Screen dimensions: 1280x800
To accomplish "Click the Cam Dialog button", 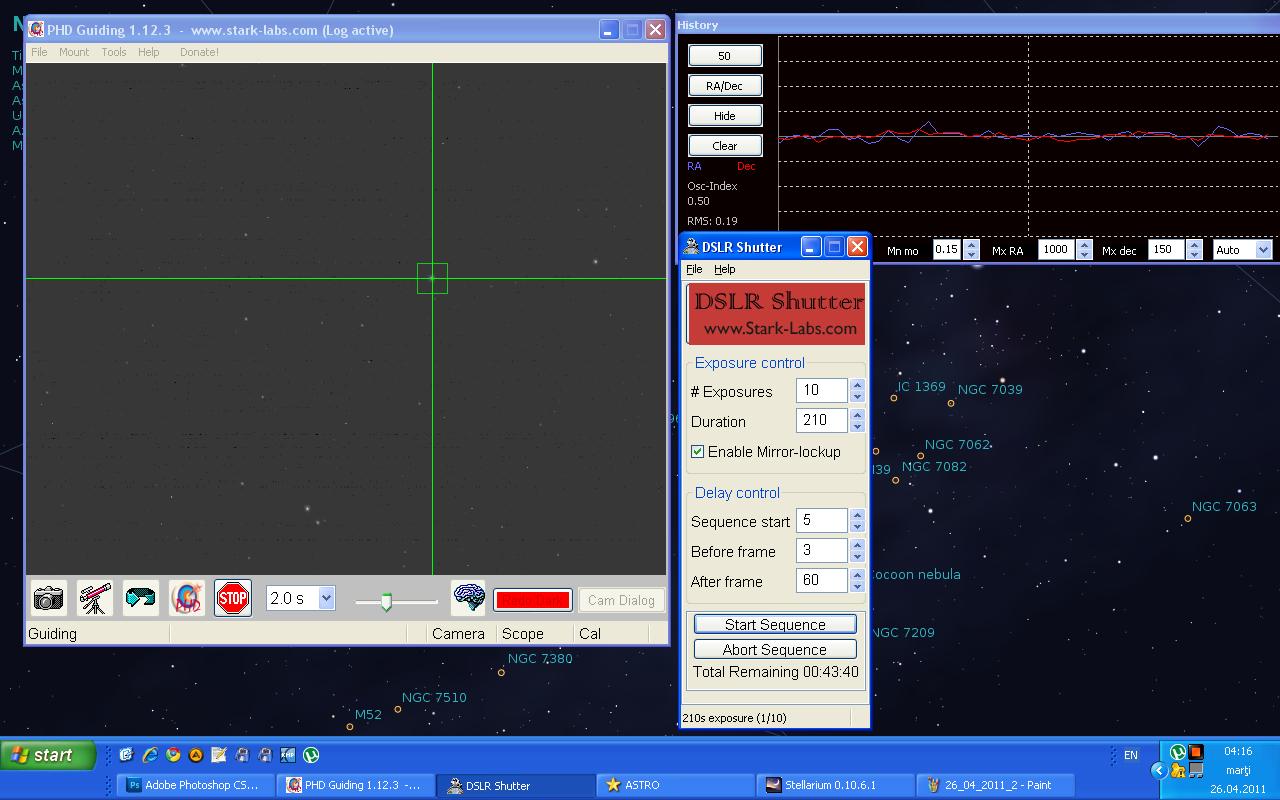I will [x=621, y=600].
